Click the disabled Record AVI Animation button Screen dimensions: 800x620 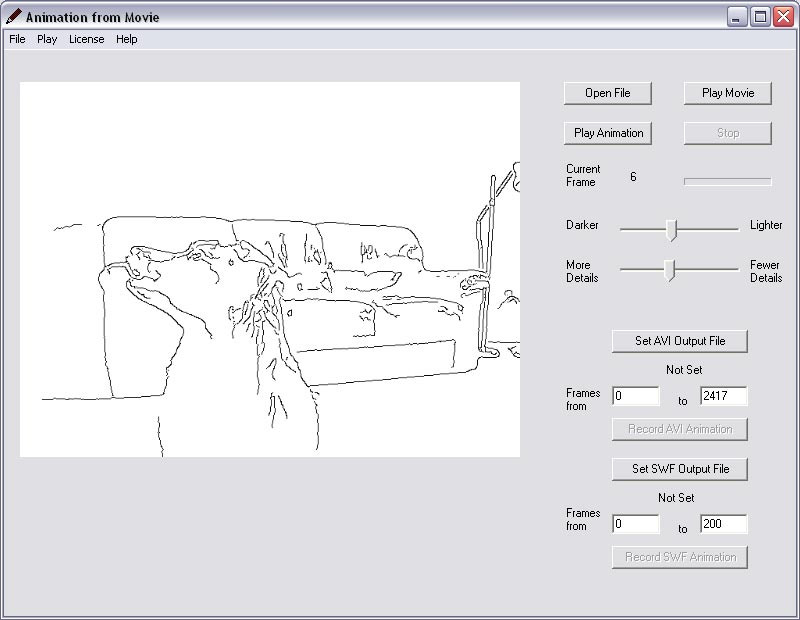click(x=680, y=429)
